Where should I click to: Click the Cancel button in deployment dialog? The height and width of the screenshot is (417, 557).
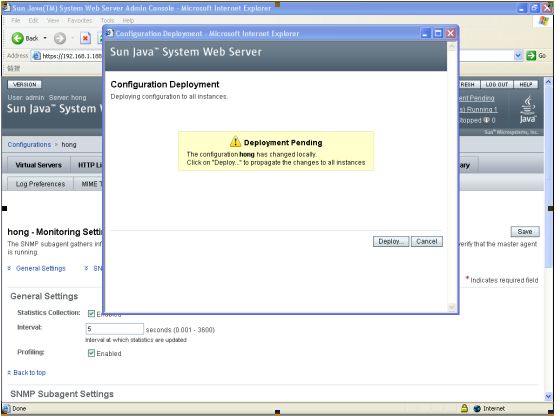coord(427,242)
